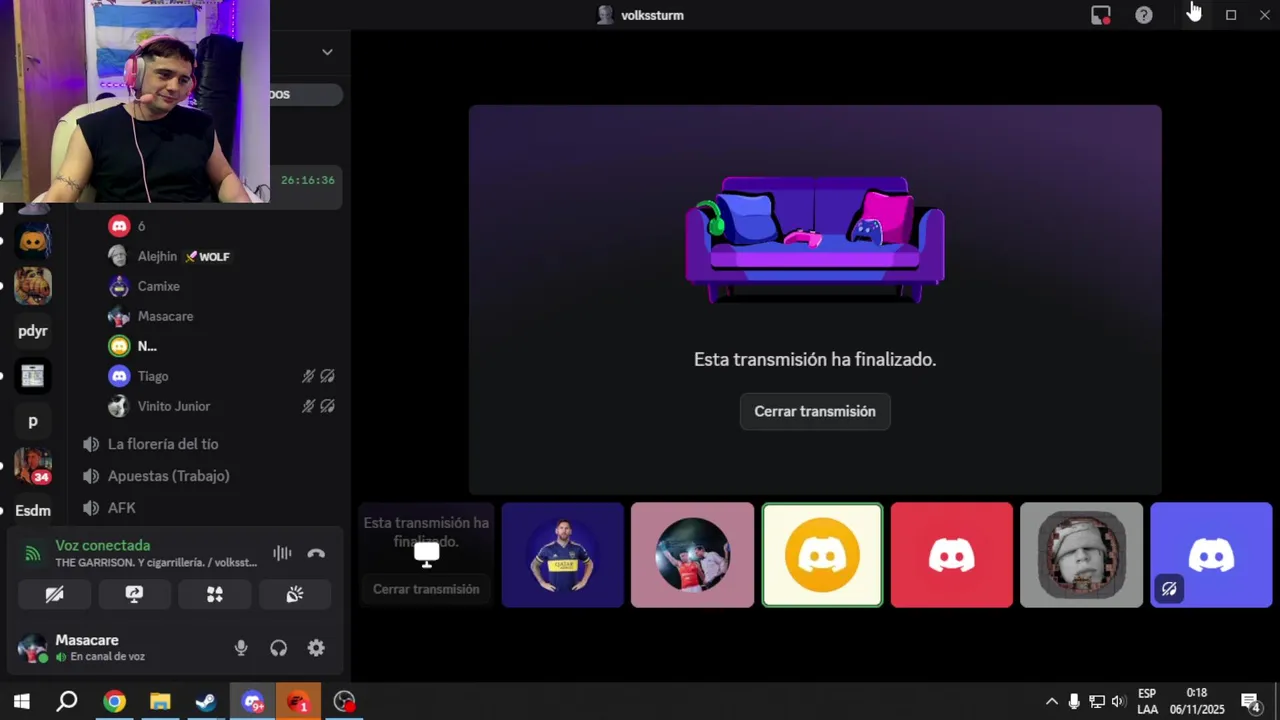
Task: Click Tiago's camera-off icon
Action: coord(327,376)
